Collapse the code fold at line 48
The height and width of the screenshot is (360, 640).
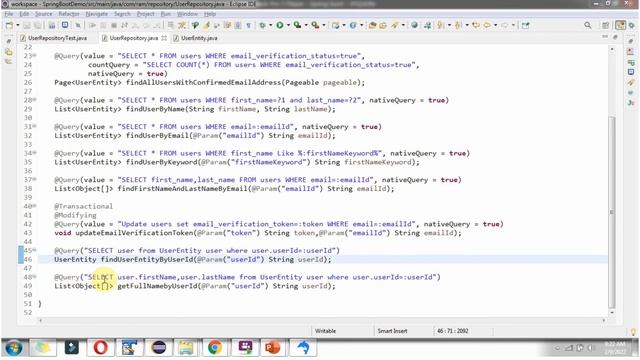(x=35, y=277)
